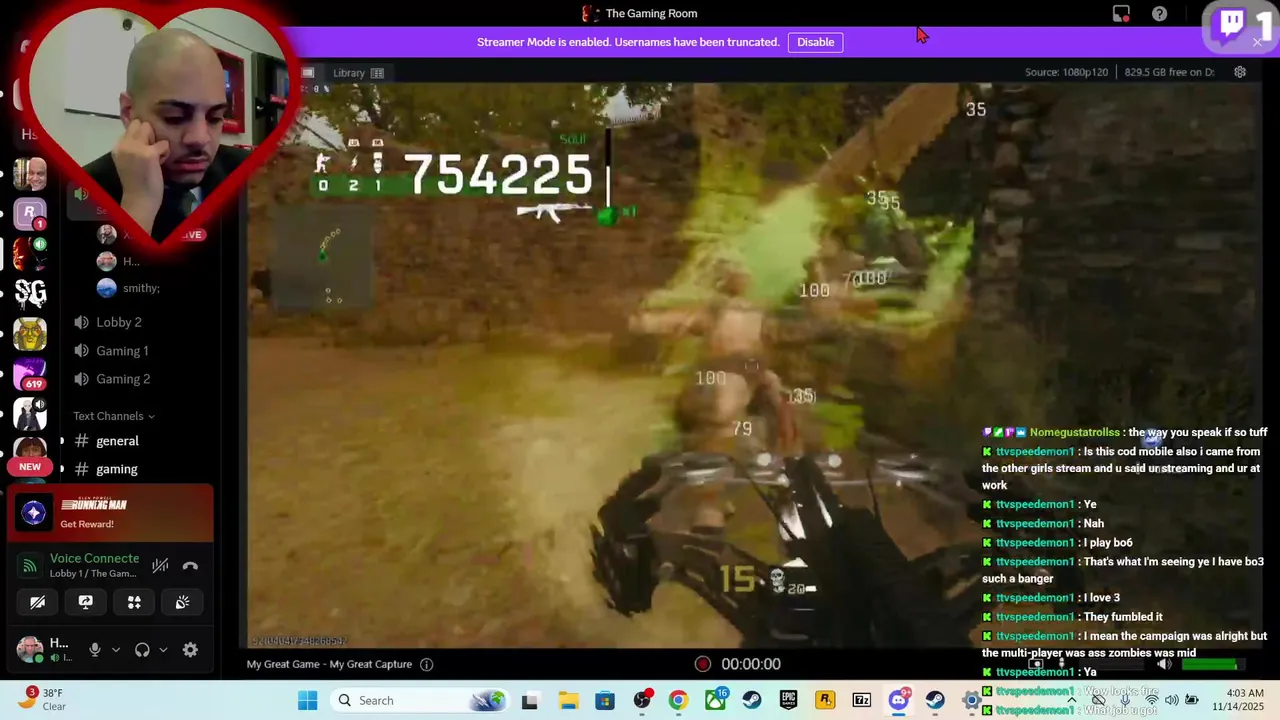Open Epic Games Launcher taskbar icon
Screen dimensions: 1280x720
click(788, 700)
